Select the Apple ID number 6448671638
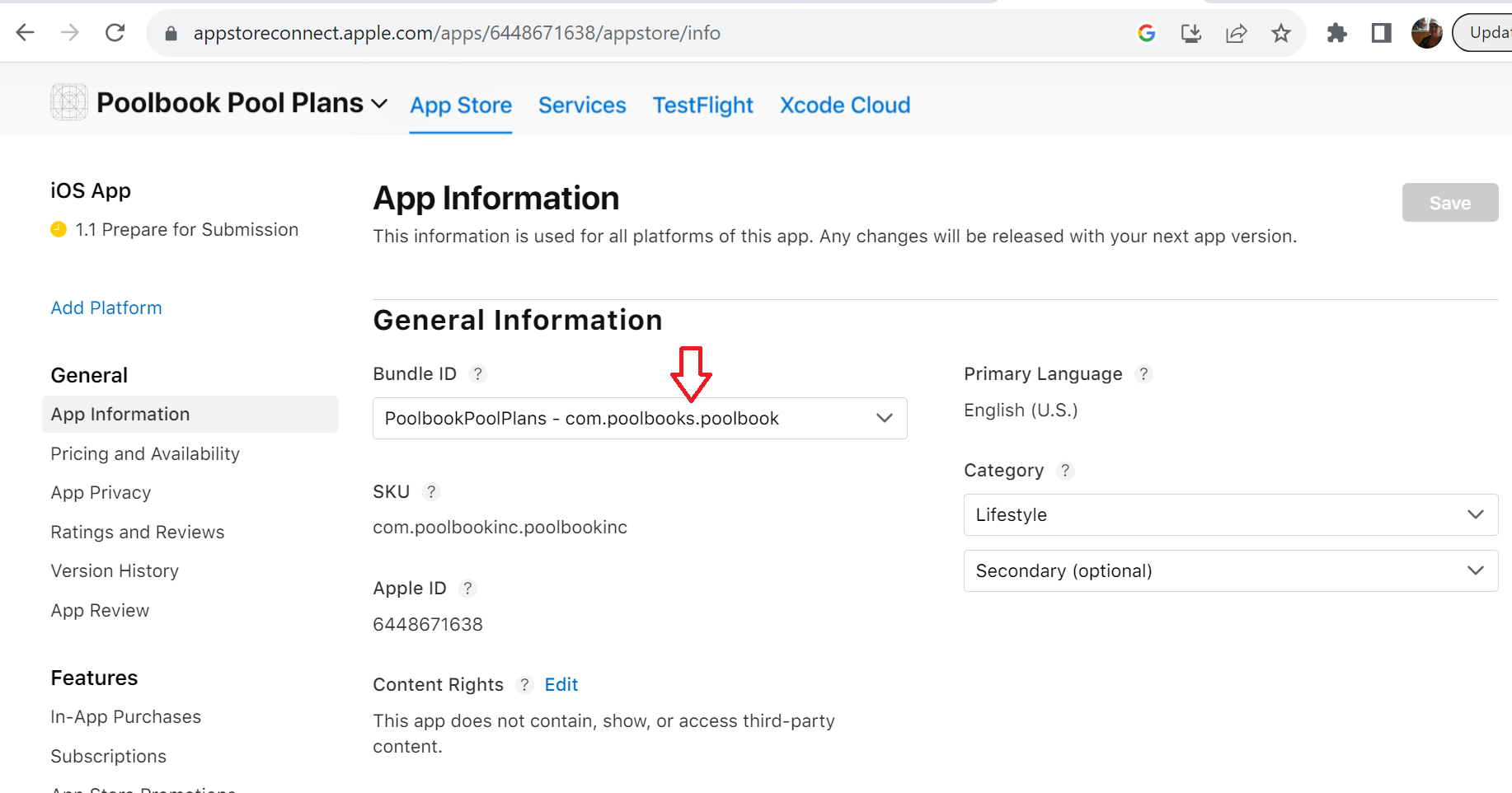The height and width of the screenshot is (793, 1512). (x=428, y=625)
